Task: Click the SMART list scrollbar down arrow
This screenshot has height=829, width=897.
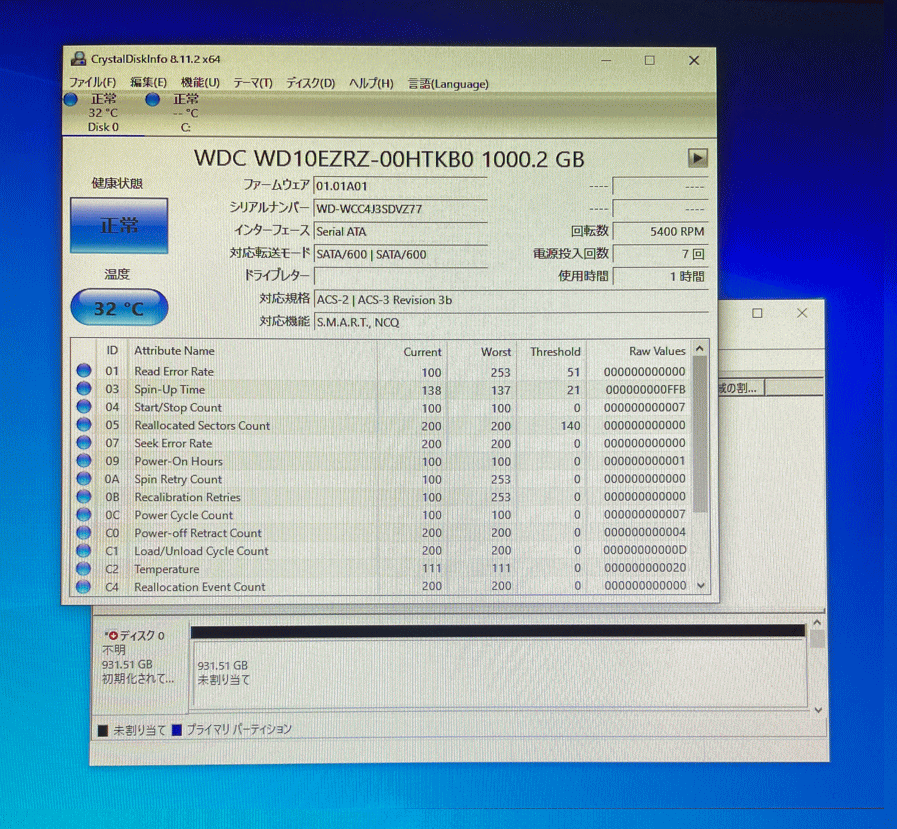Action: click(x=700, y=587)
